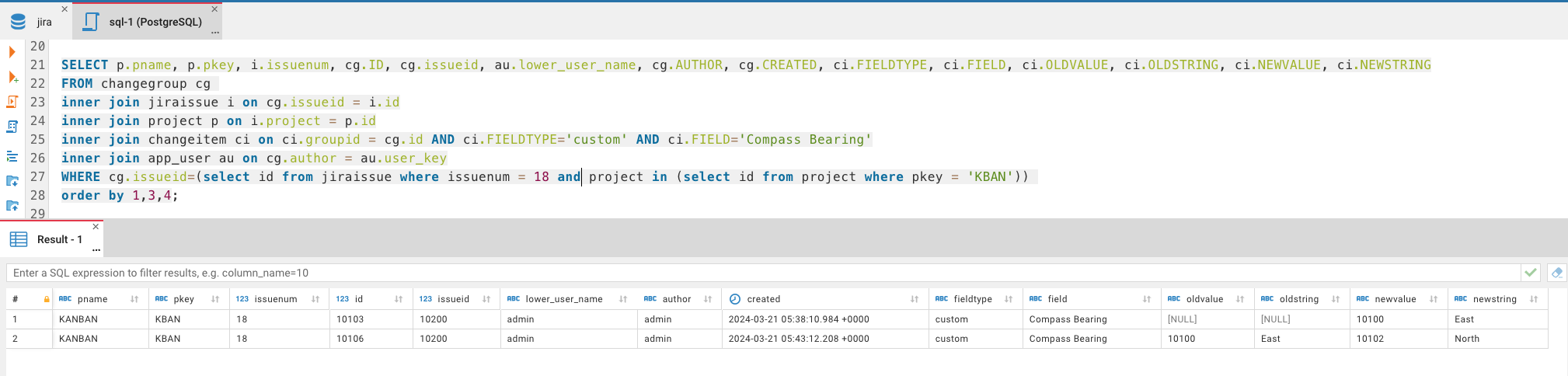This screenshot has width=1568, height=376.
Task: Clear the results filter with the eraser icon
Action: click(1556, 273)
